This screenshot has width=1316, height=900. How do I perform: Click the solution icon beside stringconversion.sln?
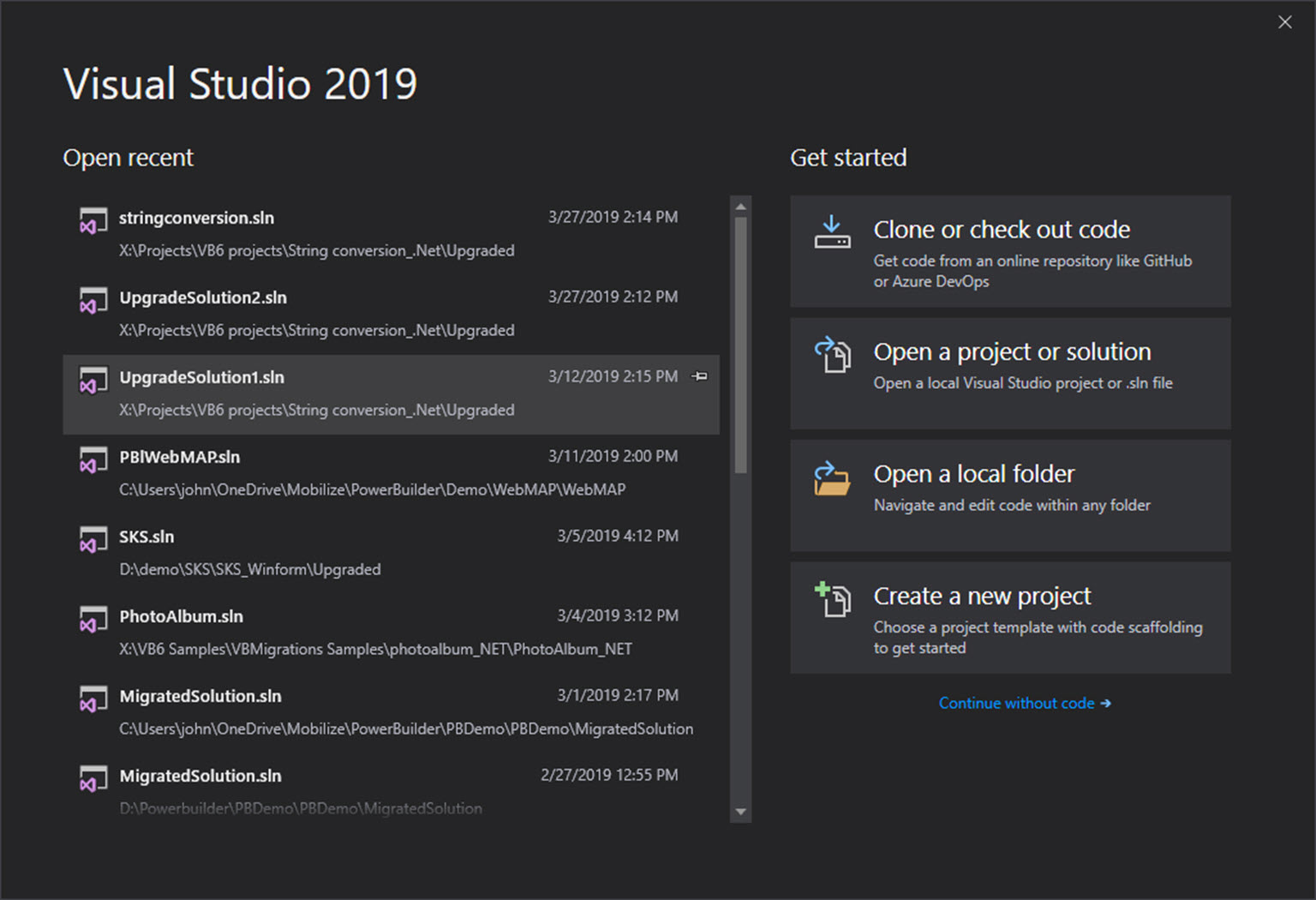click(93, 220)
